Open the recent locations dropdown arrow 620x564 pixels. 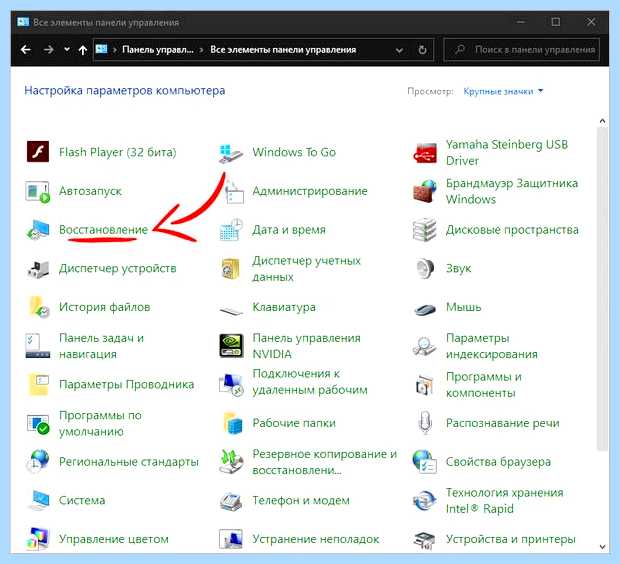click(67, 49)
